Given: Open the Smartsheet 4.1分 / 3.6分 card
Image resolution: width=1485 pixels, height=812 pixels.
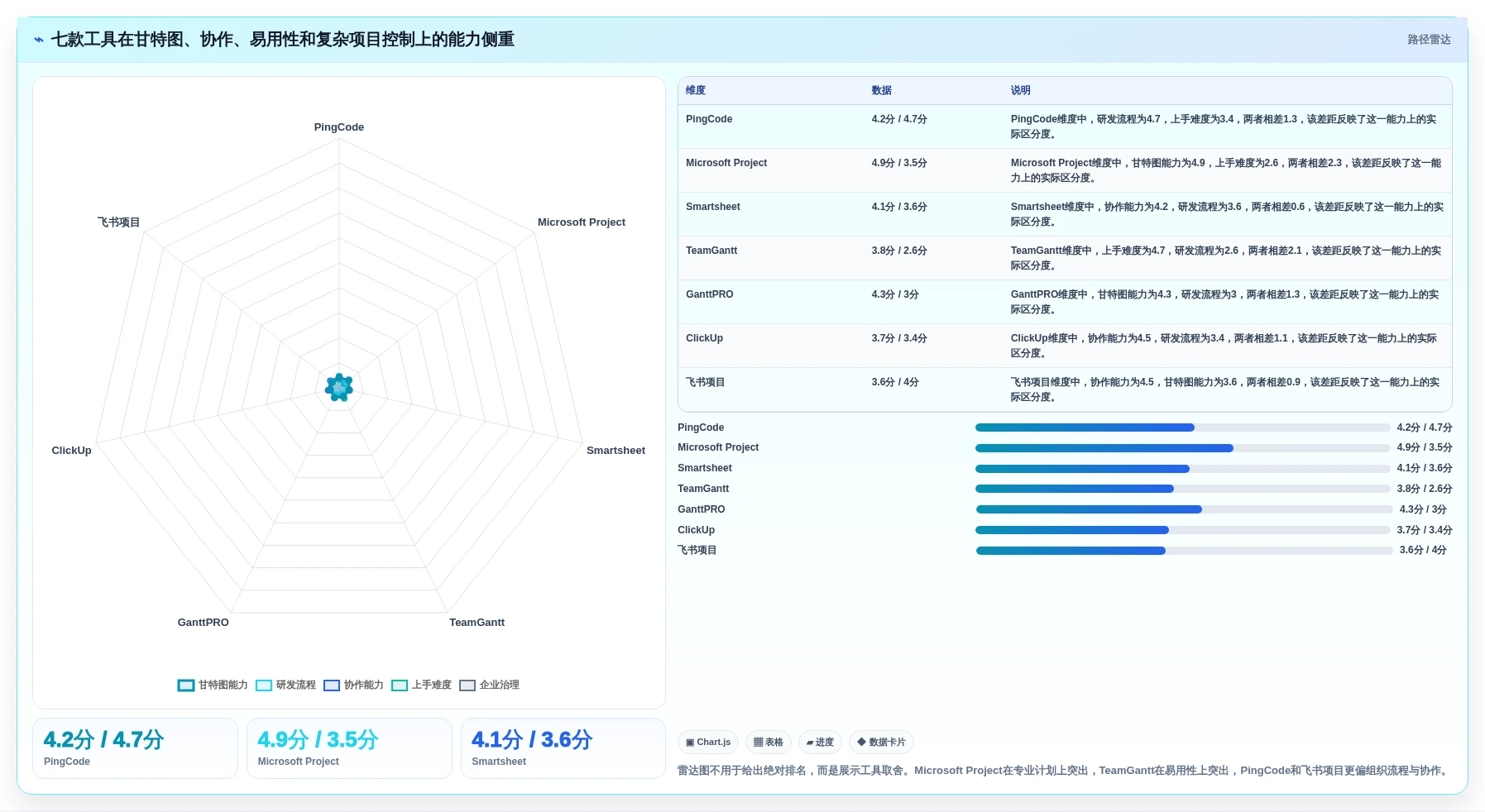Looking at the screenshot, I should [x=563, y=748].
